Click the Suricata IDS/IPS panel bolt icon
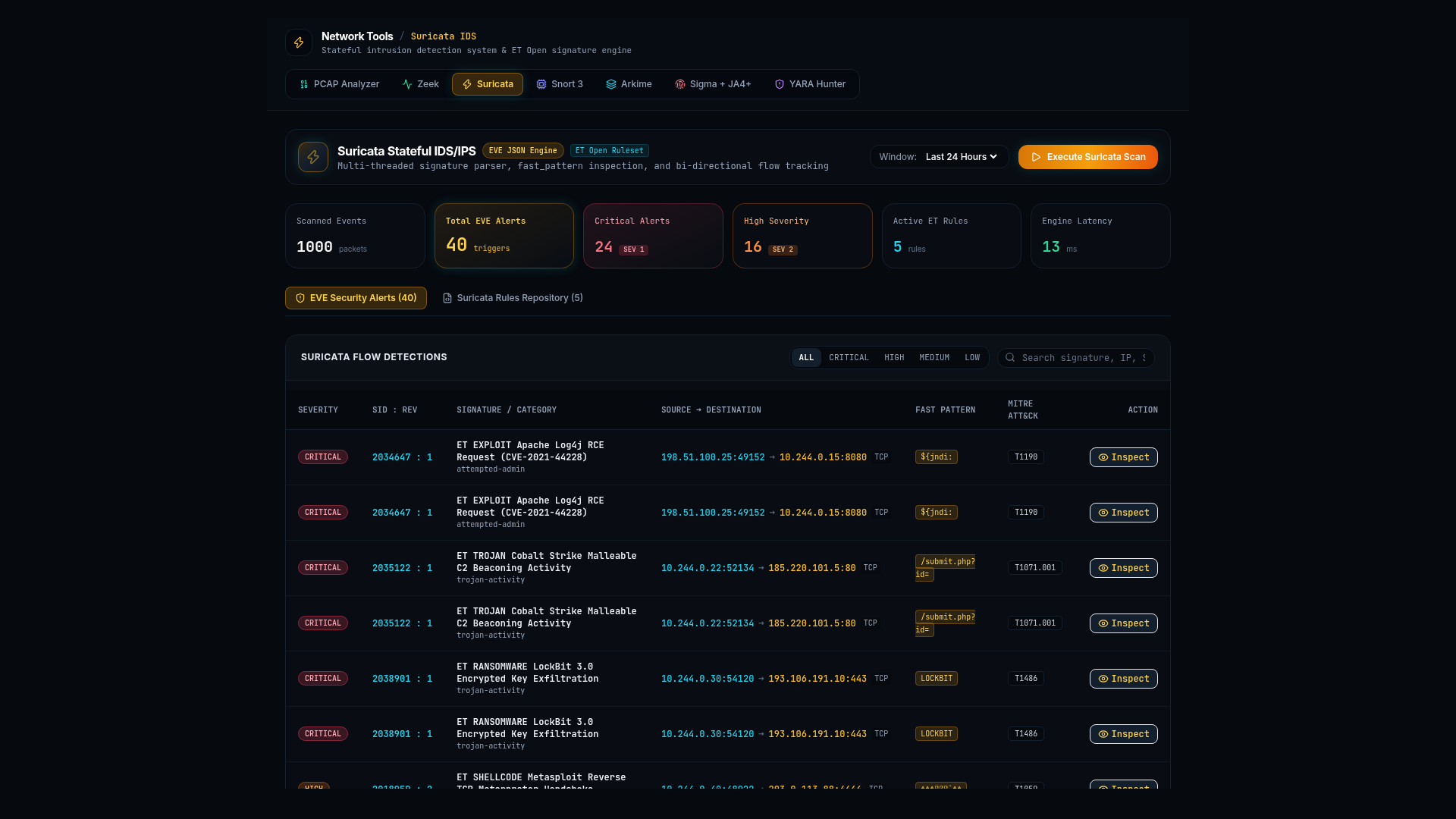 click(313, 157)
